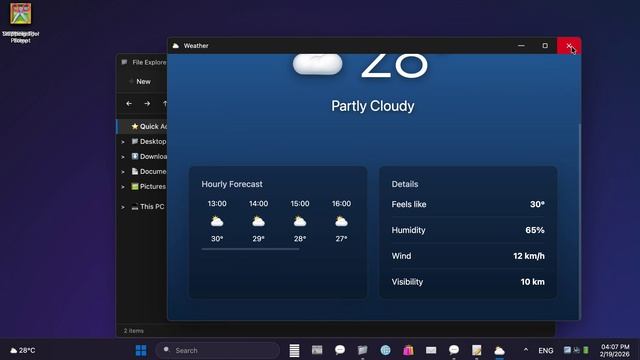Screen dimensions: 640x360
Task: Select Pictures in the File Explorer sidebar
Action: pos(142,187)
